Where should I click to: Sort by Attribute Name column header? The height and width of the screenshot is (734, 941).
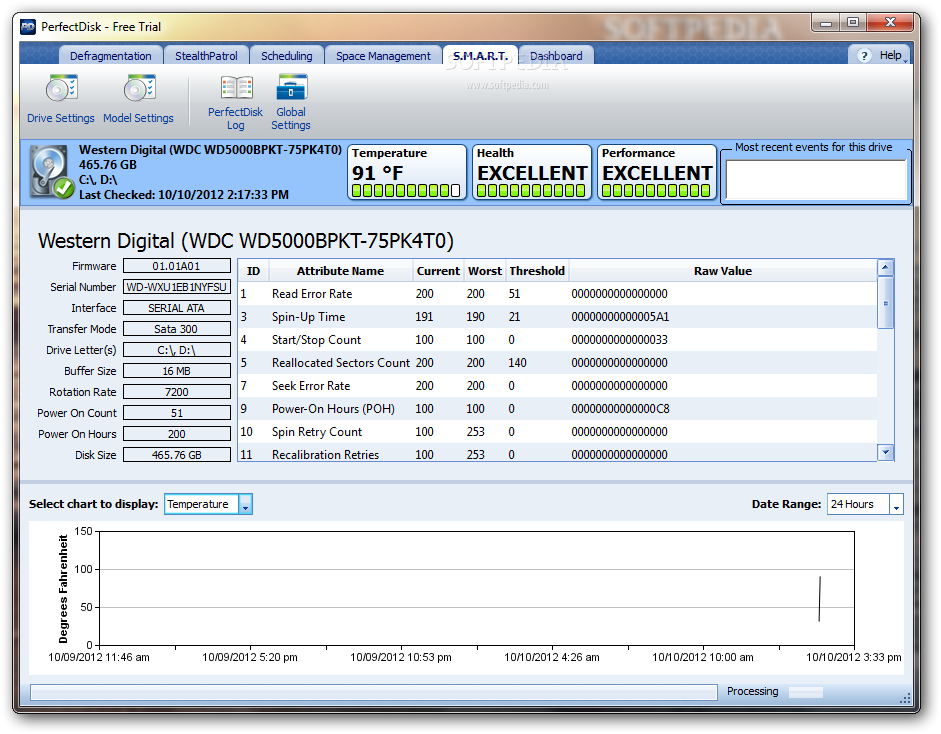click(x=340, y=271)
